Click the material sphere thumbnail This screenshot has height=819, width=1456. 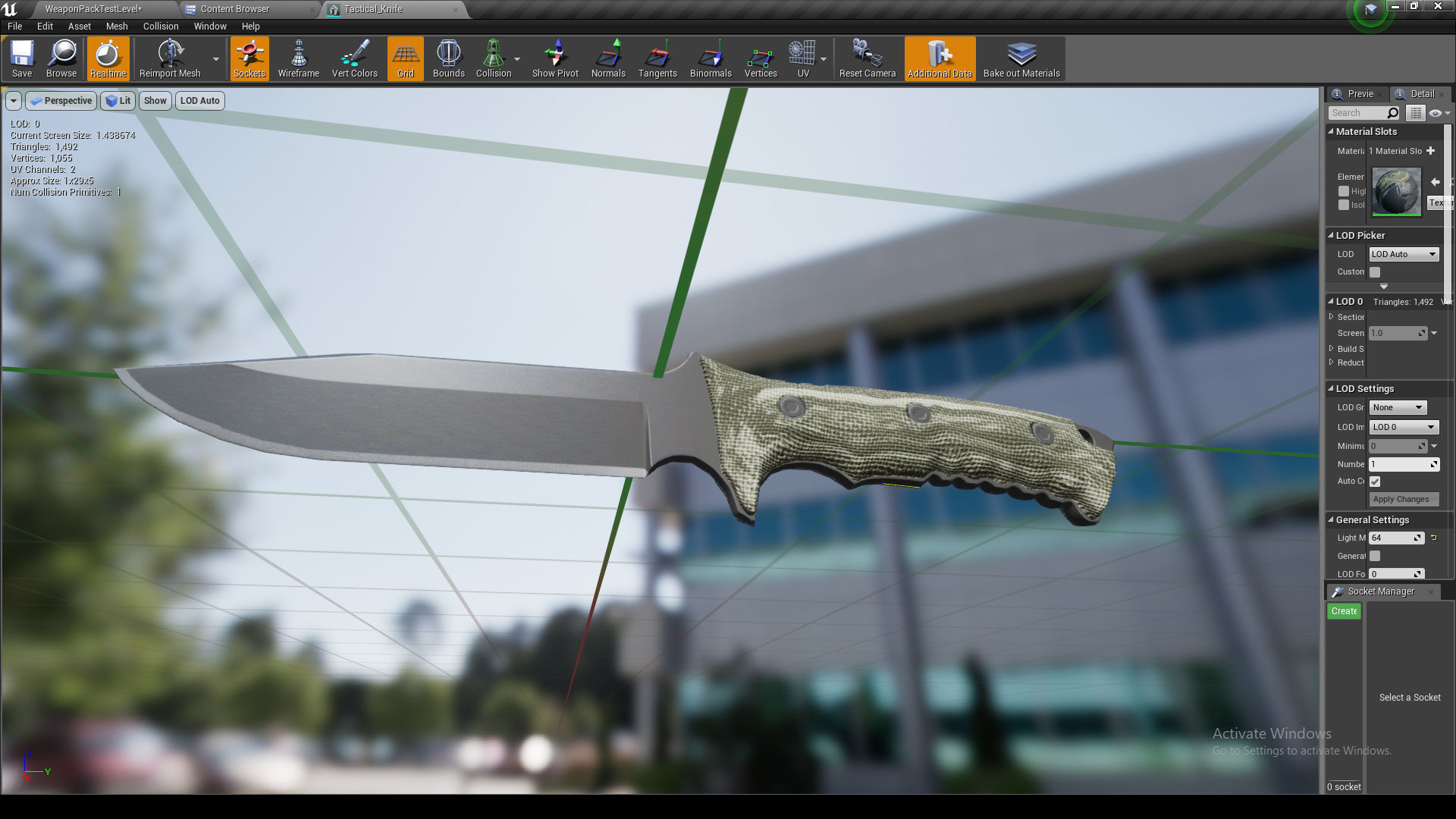point(1396,191)
